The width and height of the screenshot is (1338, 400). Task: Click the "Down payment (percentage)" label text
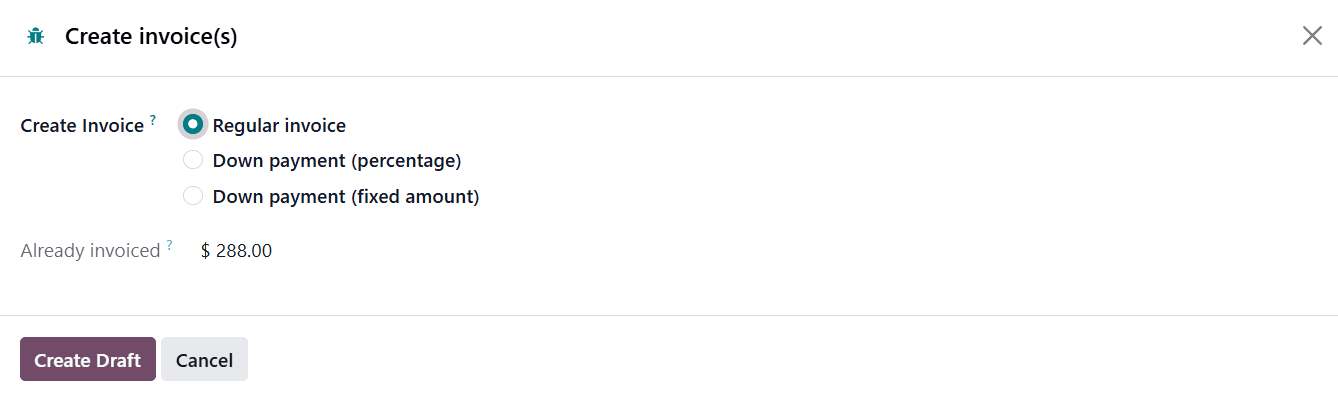tap(336, 161)
